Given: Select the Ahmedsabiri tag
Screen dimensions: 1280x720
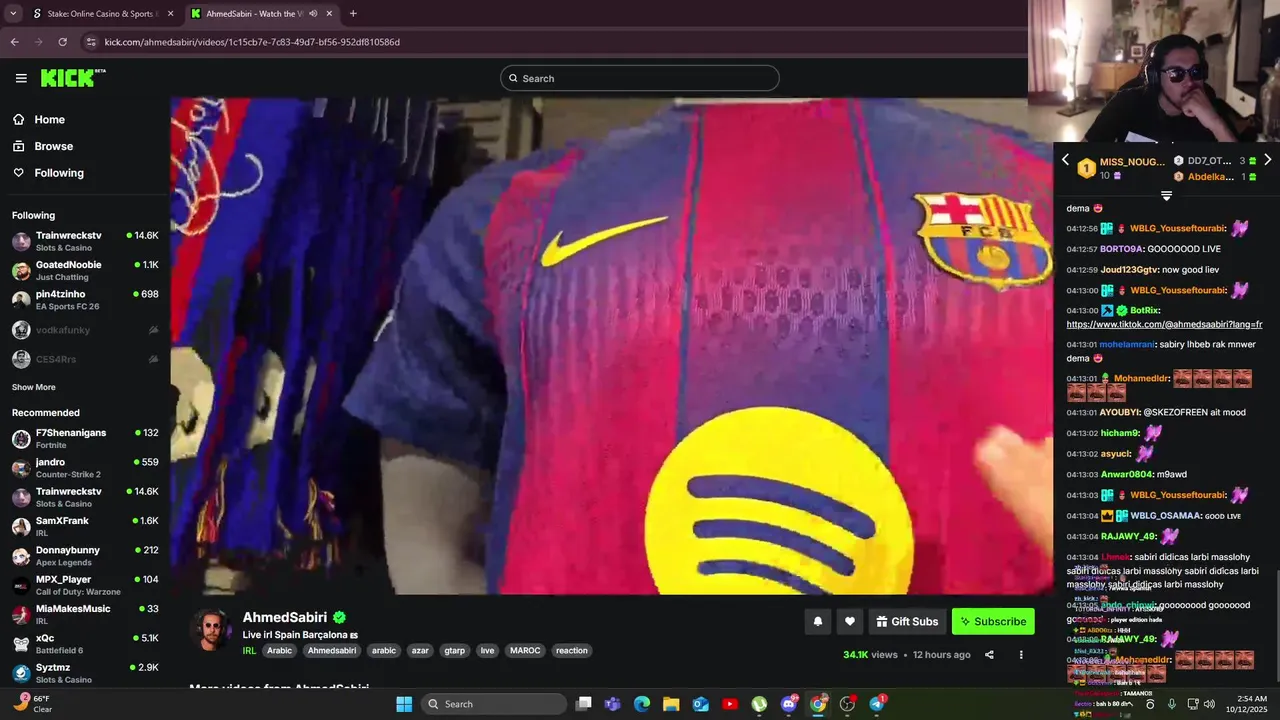Looking at the screenshot, I should coord(332,650).
